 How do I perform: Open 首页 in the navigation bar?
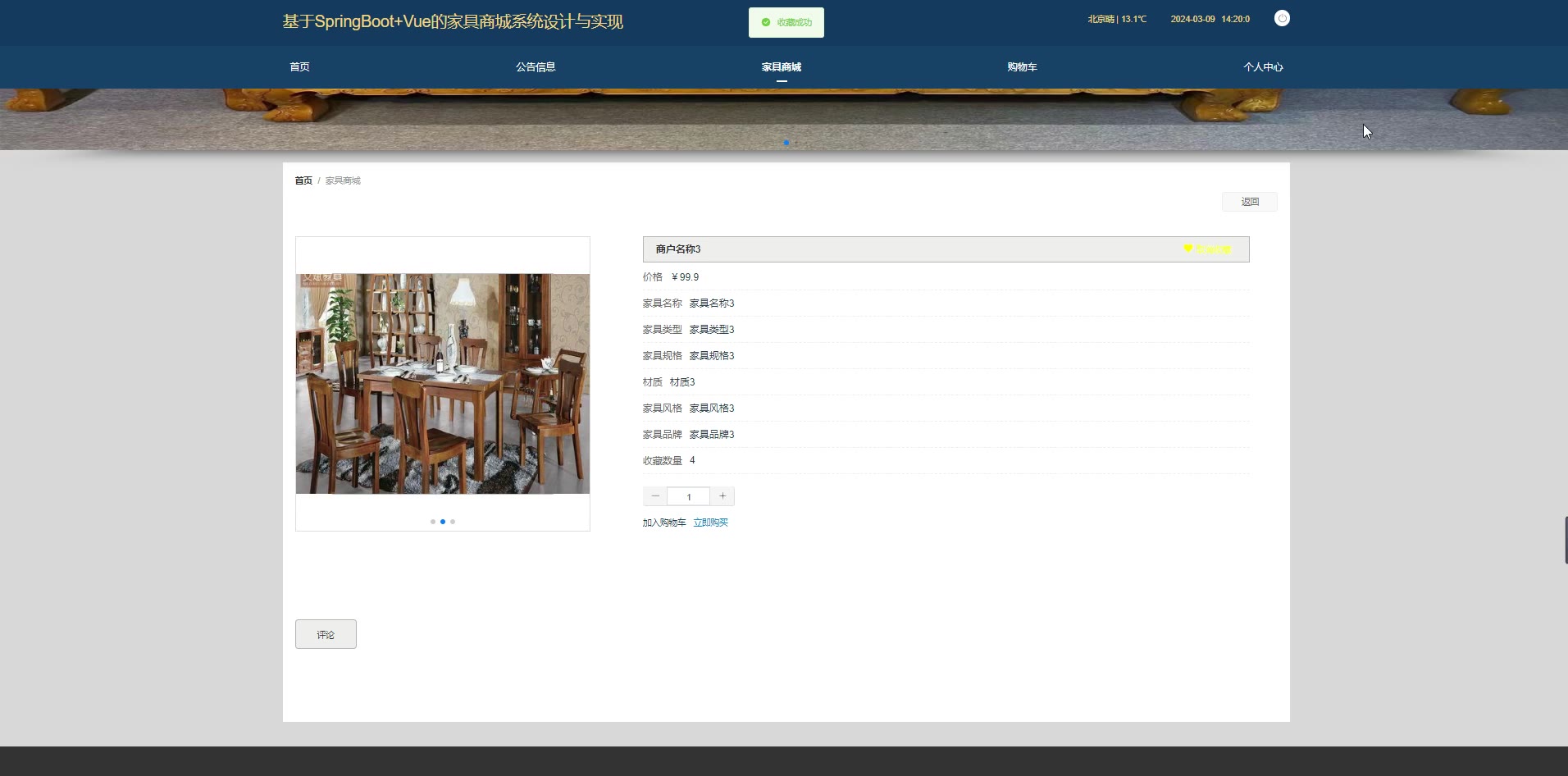click(299, 67)
